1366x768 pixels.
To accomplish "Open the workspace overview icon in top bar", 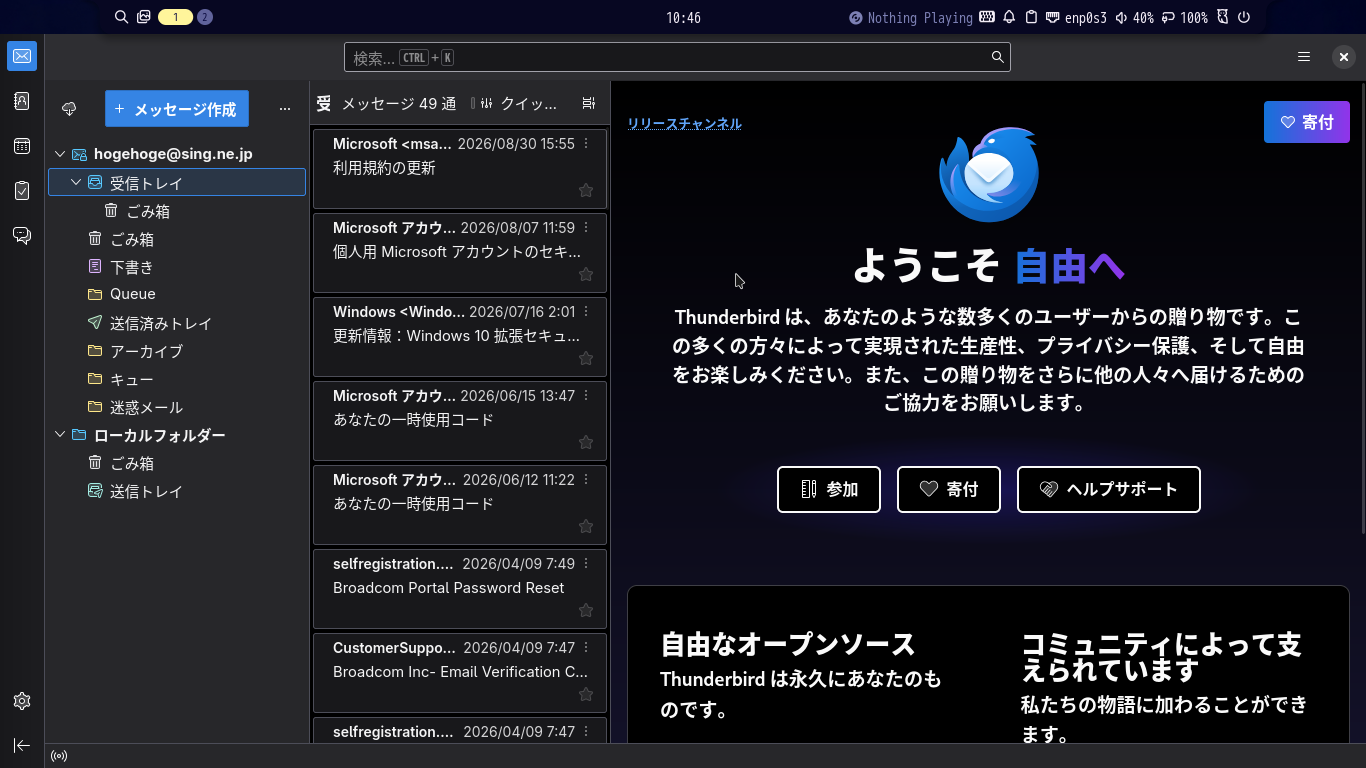I will pos(144,17).
